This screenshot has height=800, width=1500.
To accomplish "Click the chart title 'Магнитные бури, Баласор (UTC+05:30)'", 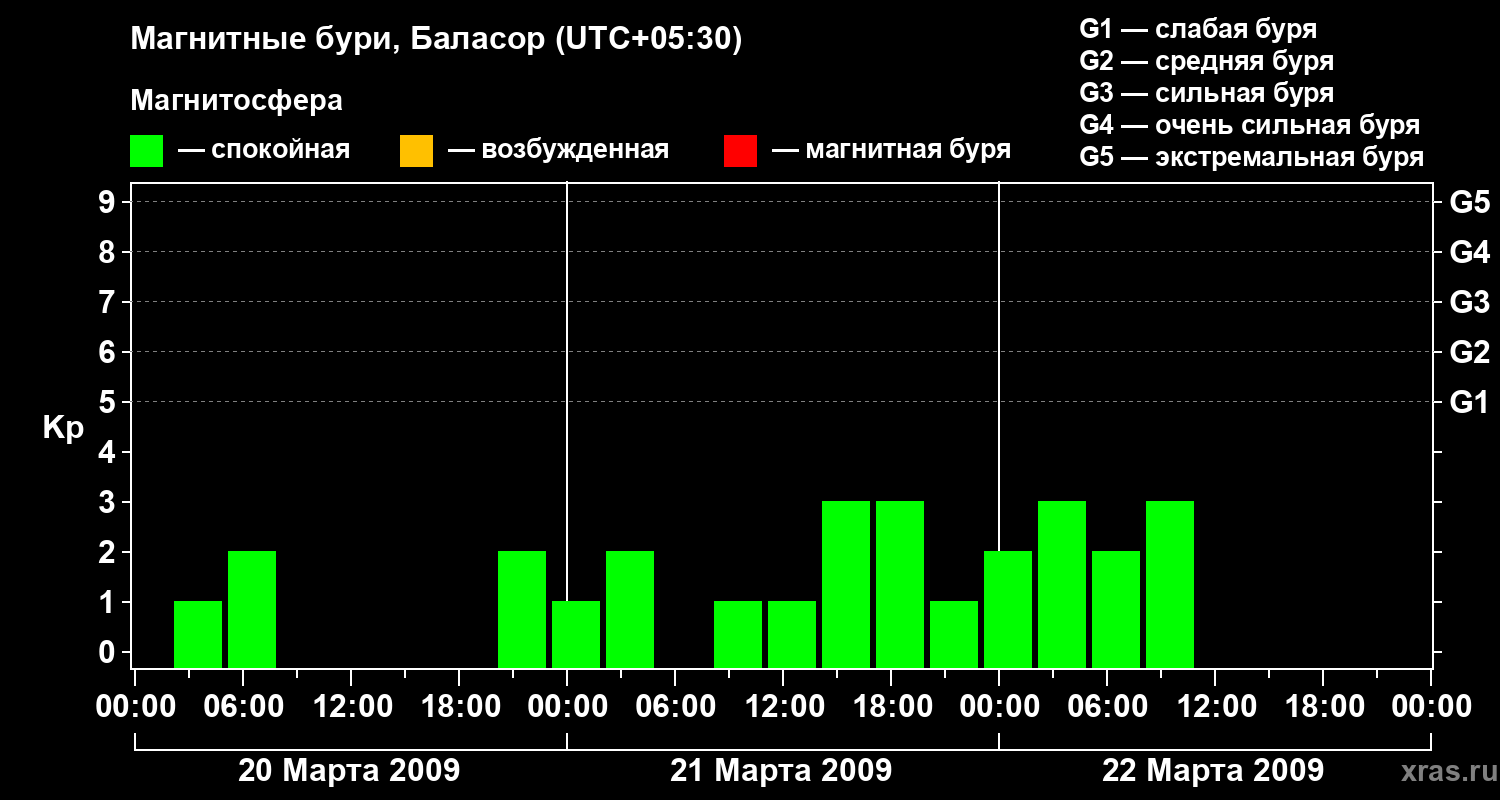I will pos(436,40).
